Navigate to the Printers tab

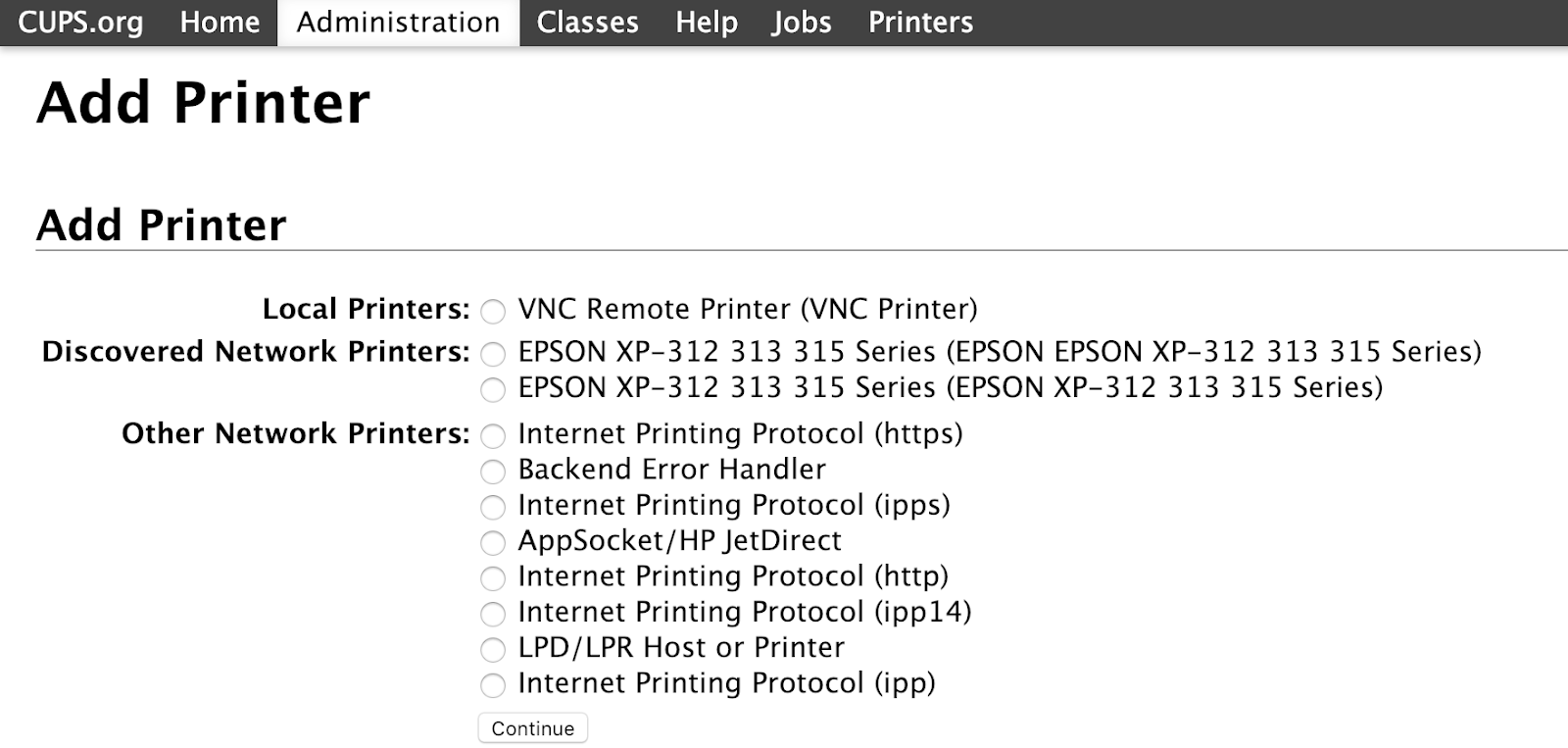pos(920,23)
